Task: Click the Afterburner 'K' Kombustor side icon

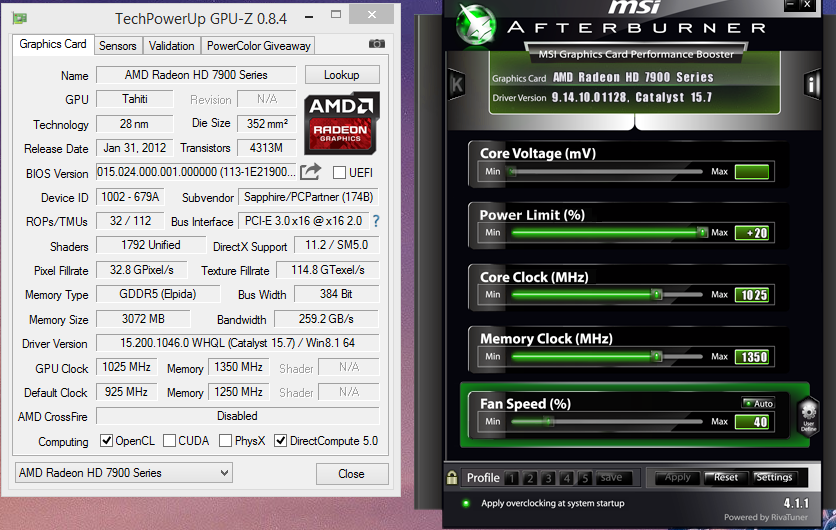Action: (x=457, y=84)
